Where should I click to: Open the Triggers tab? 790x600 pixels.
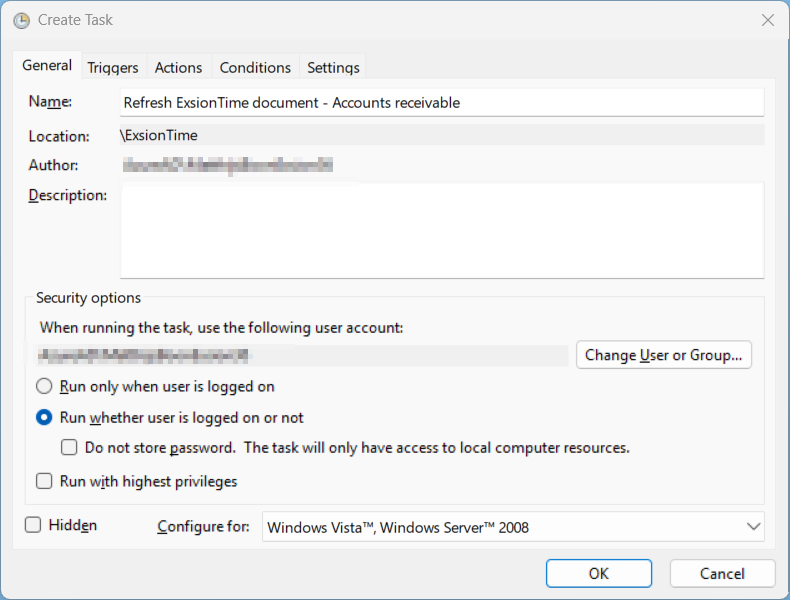(x=113, y=67)
